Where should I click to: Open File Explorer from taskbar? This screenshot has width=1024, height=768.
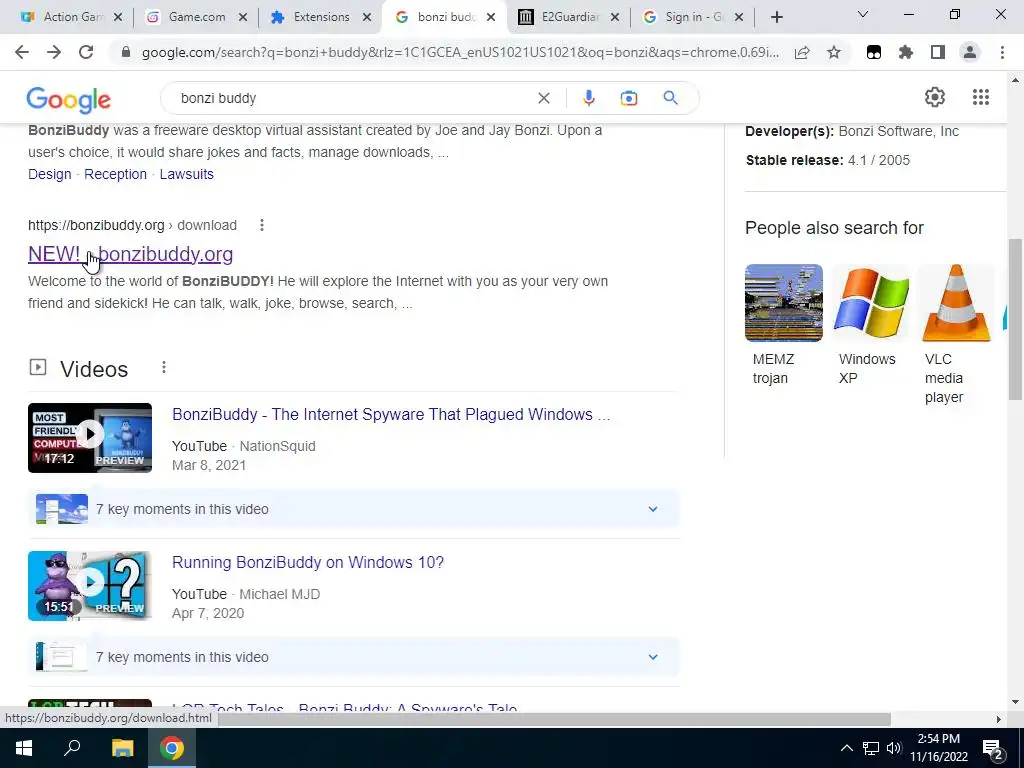pyautogui.click(x=122, y=748)
